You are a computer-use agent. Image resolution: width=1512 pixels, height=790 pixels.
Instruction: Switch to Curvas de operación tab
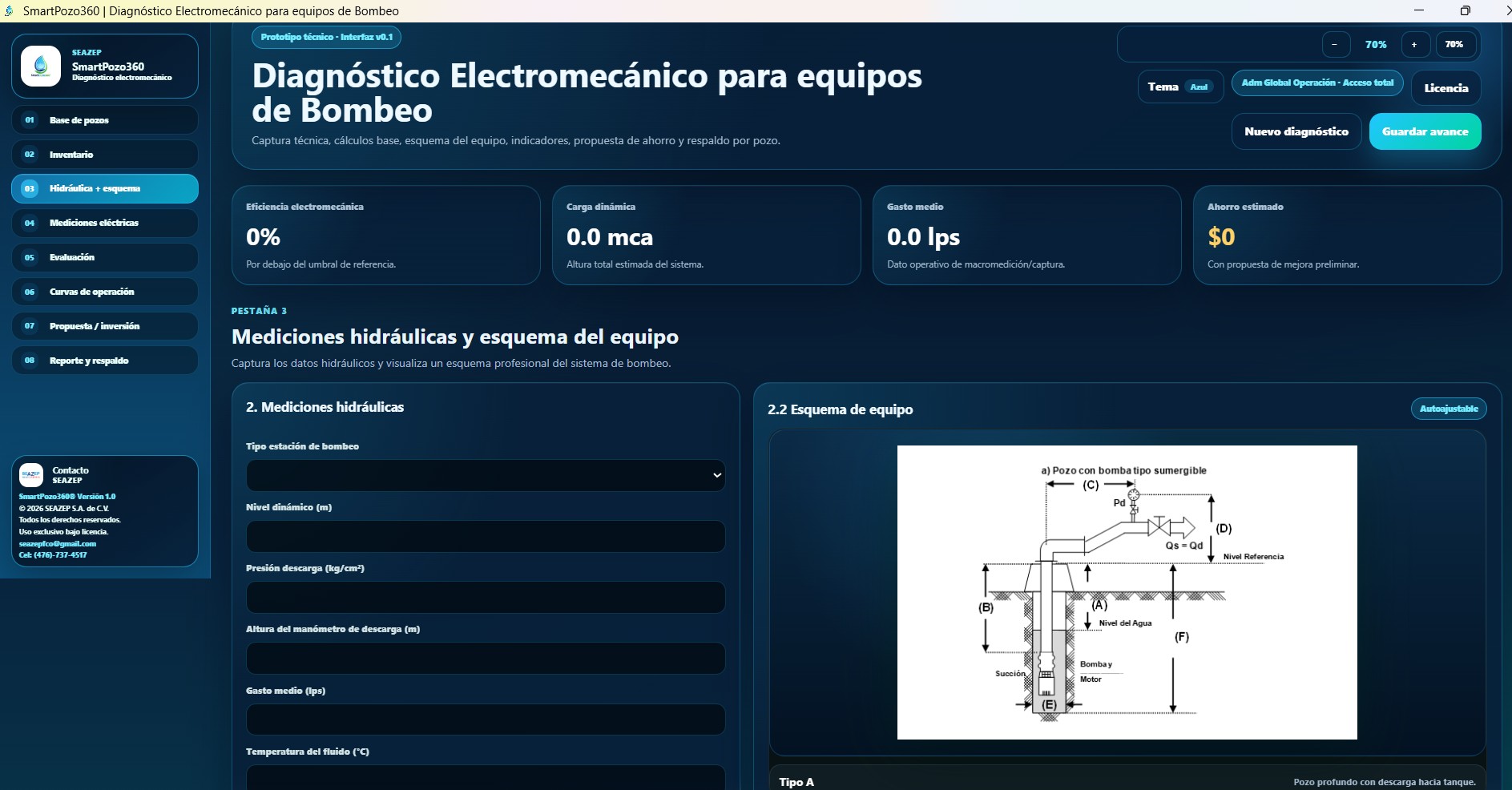[x=105, y=292]
